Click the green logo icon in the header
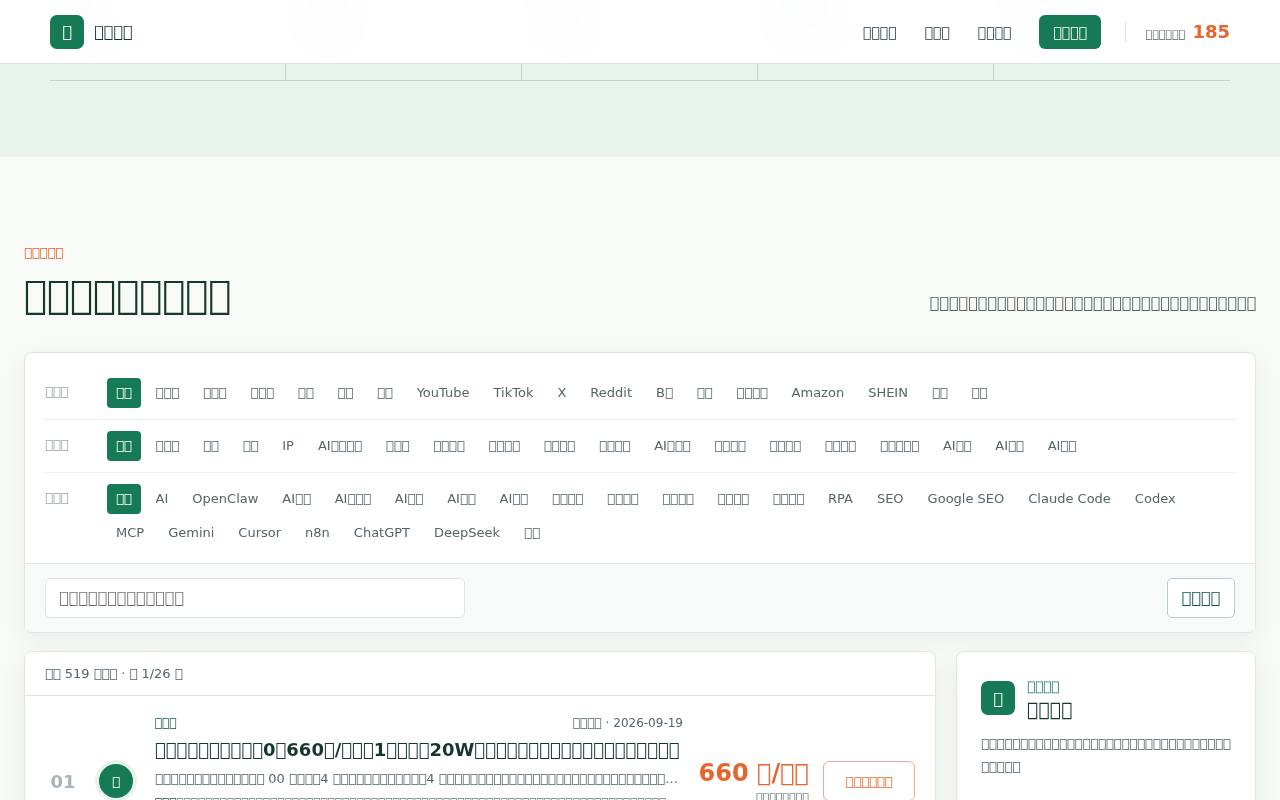Image resolution: width=1280 pixels, height=800 pixels. coord(67,32)
